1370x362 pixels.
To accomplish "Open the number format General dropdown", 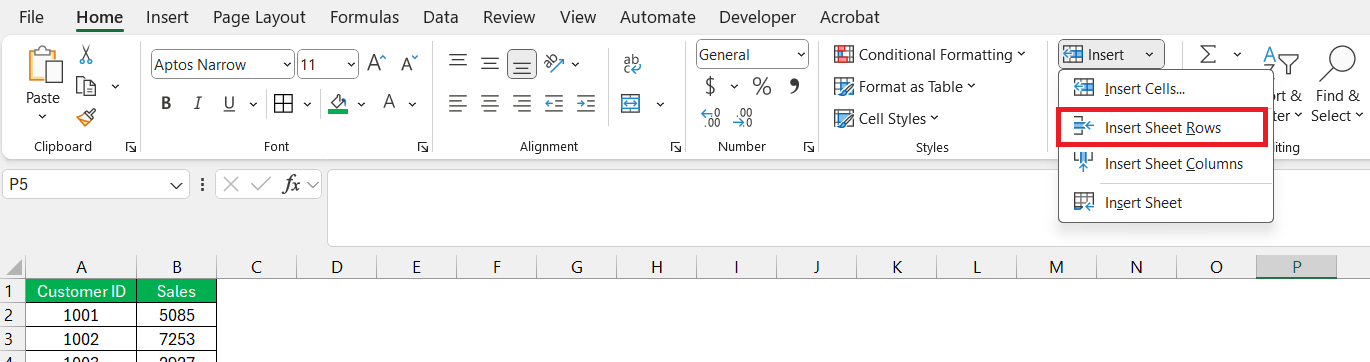I will 801,55.
